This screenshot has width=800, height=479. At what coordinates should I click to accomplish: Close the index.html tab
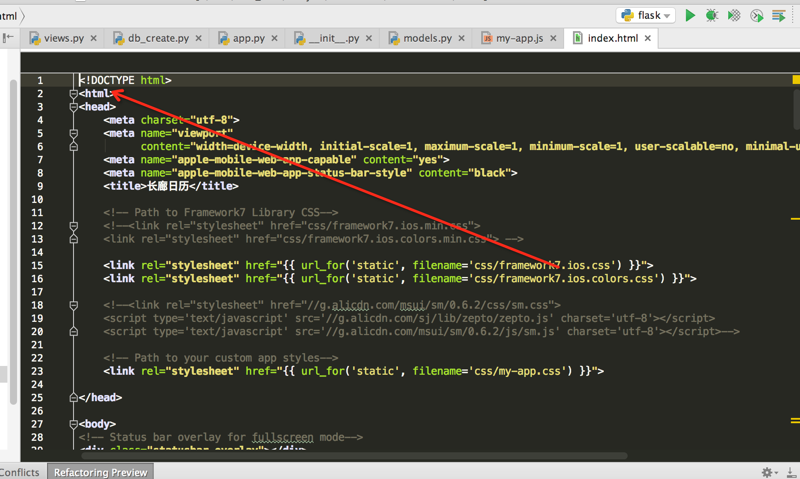647,38
